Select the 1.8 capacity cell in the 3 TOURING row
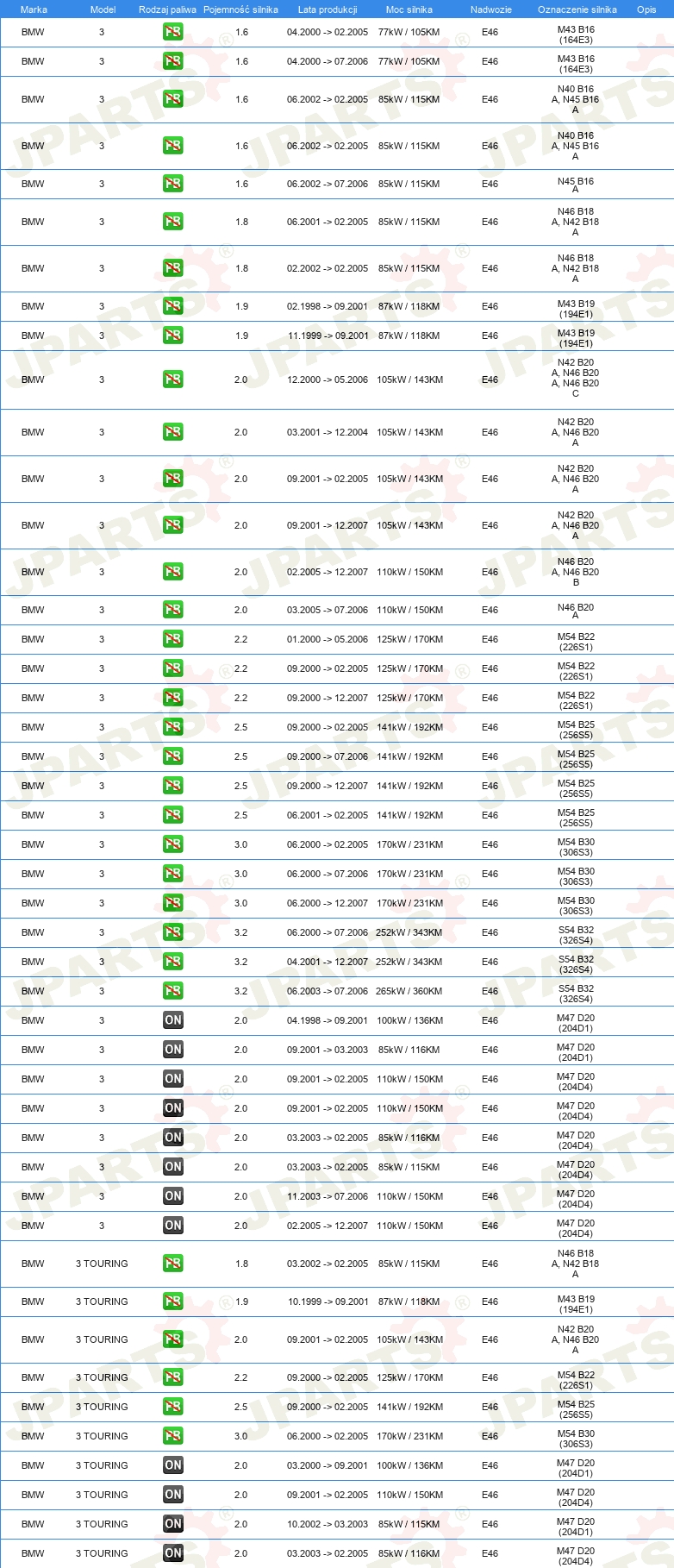 pos(241,1264)
